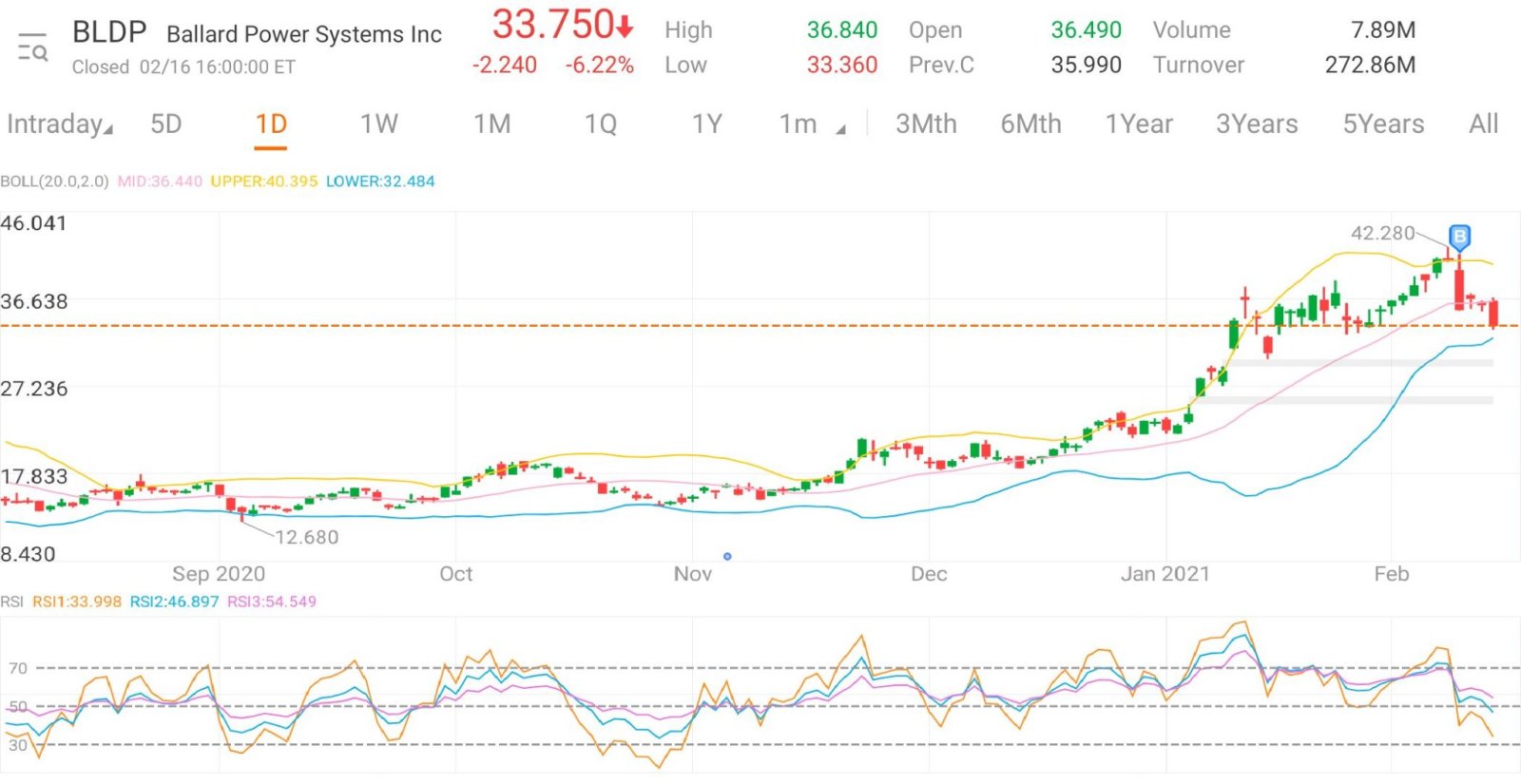Click the 33.750 last price
Image resolution: width=1521 pixels, height=784 pixels.
click(553, 25)
